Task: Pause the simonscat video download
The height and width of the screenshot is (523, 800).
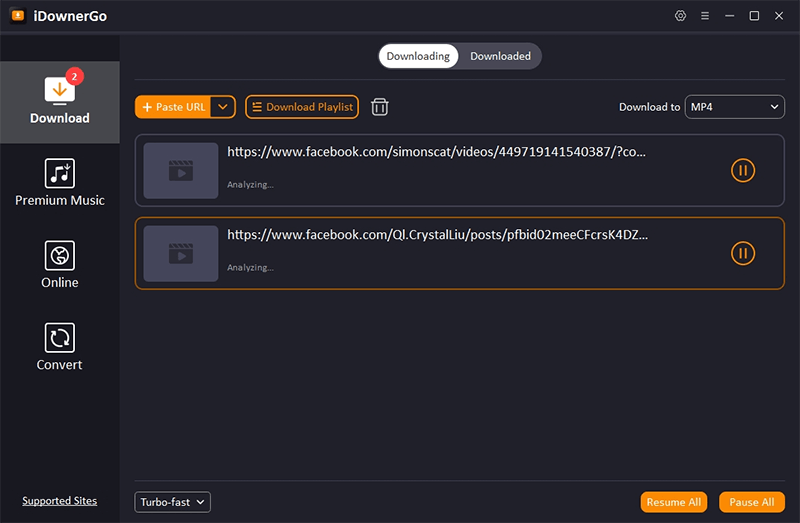Action: pyautogui.click(x=743, y=170)
